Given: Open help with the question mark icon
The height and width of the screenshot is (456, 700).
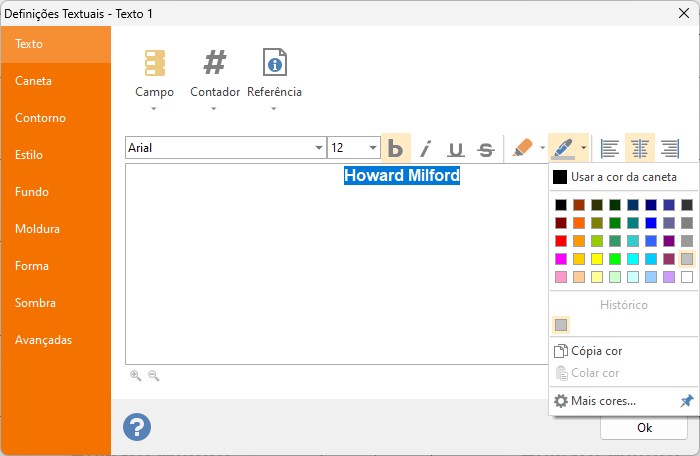Looking at the screenshot, I should pyautogui.click(x=137, y=427).
